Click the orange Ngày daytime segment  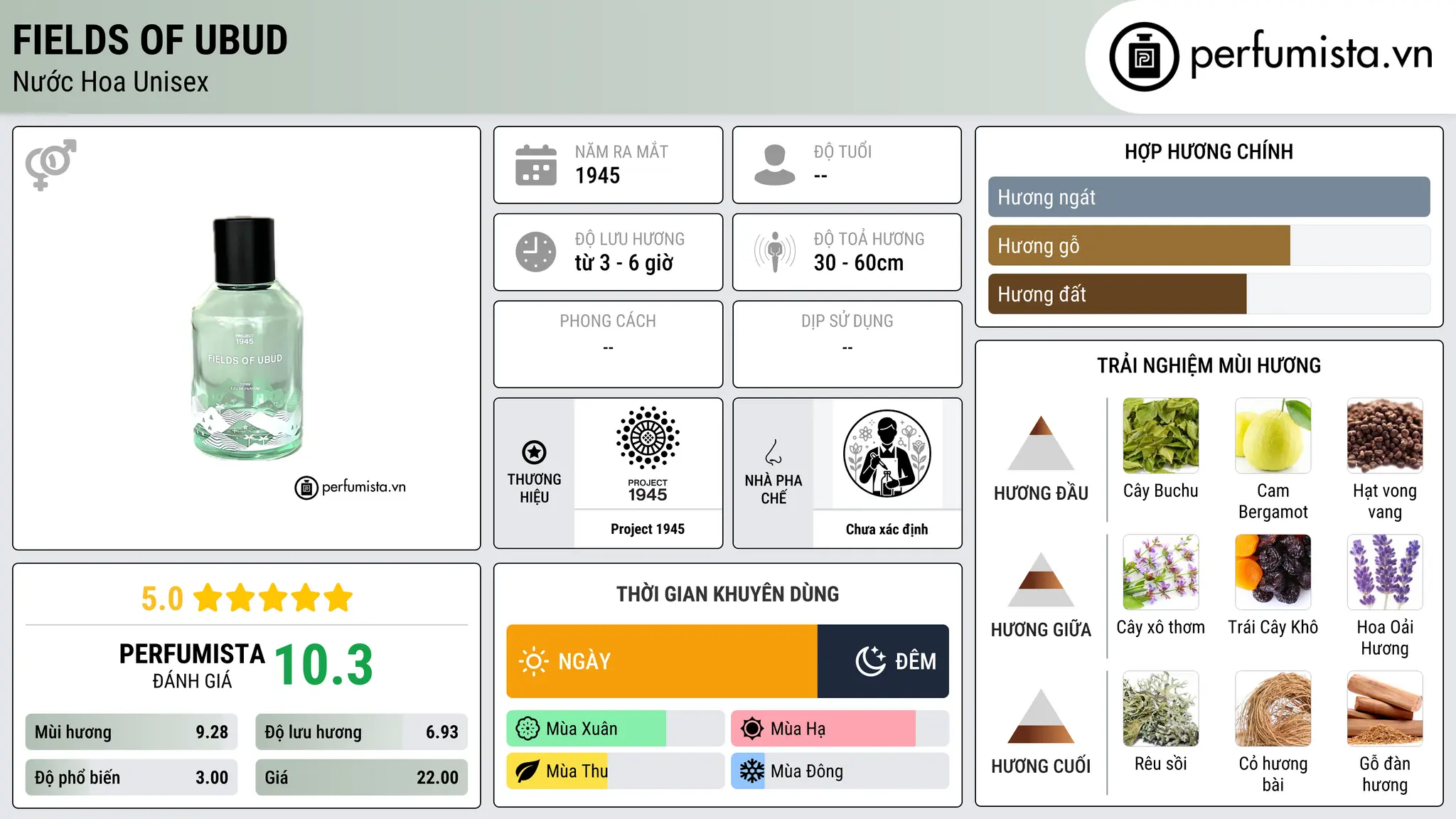[662, 661]
